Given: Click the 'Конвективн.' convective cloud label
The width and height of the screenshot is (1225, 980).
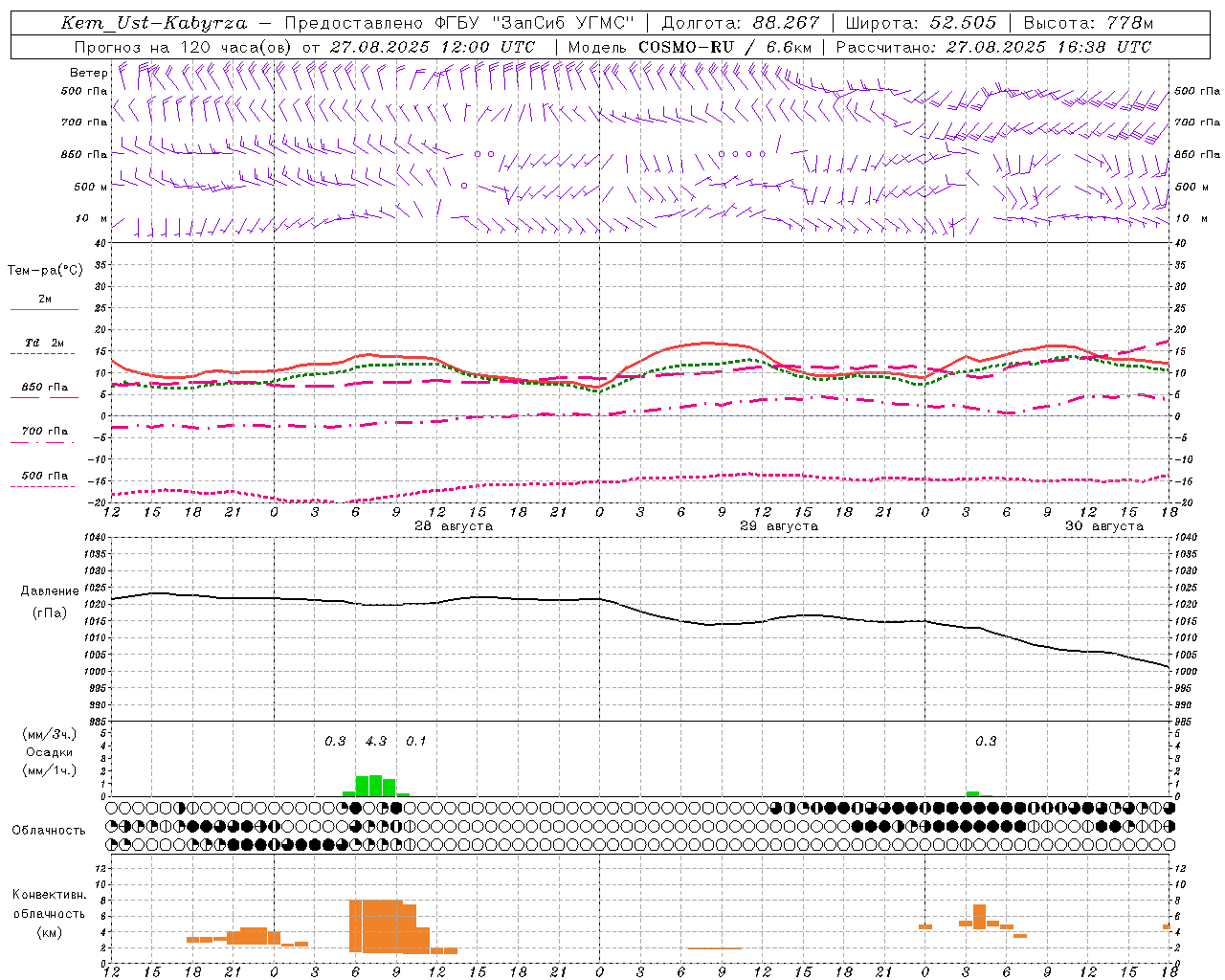Looking at the screenshot, I should [x=50, y=895].
